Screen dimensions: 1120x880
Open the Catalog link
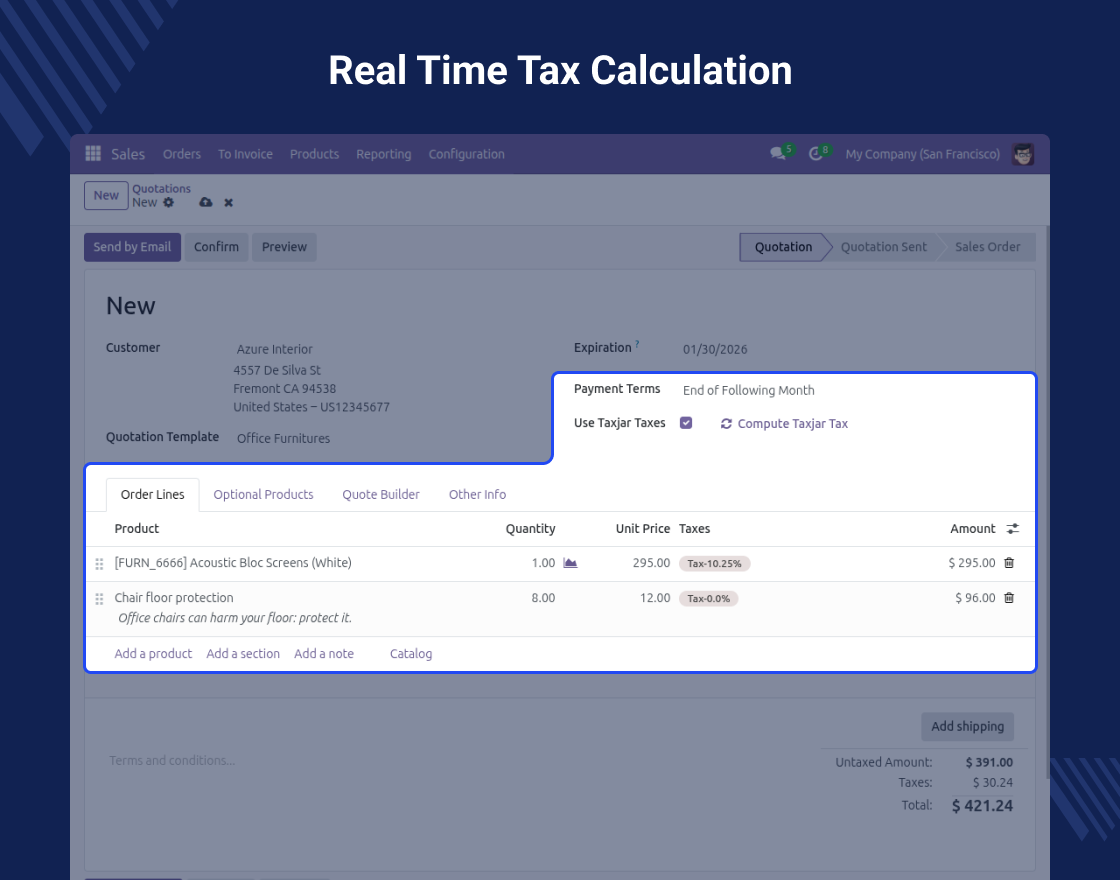pyautogui.click(x=411, y=654)
